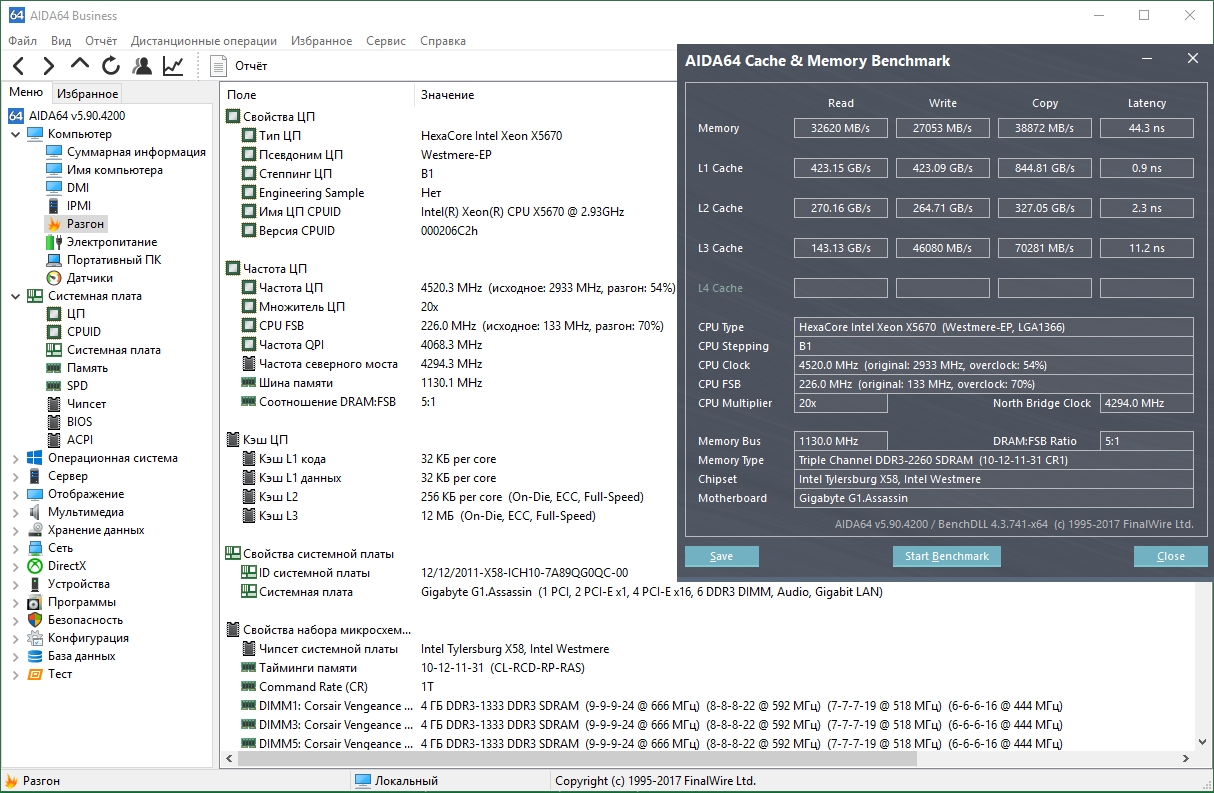
Task: Expand the Программы tree node
Action: click(x=15, y=602)
